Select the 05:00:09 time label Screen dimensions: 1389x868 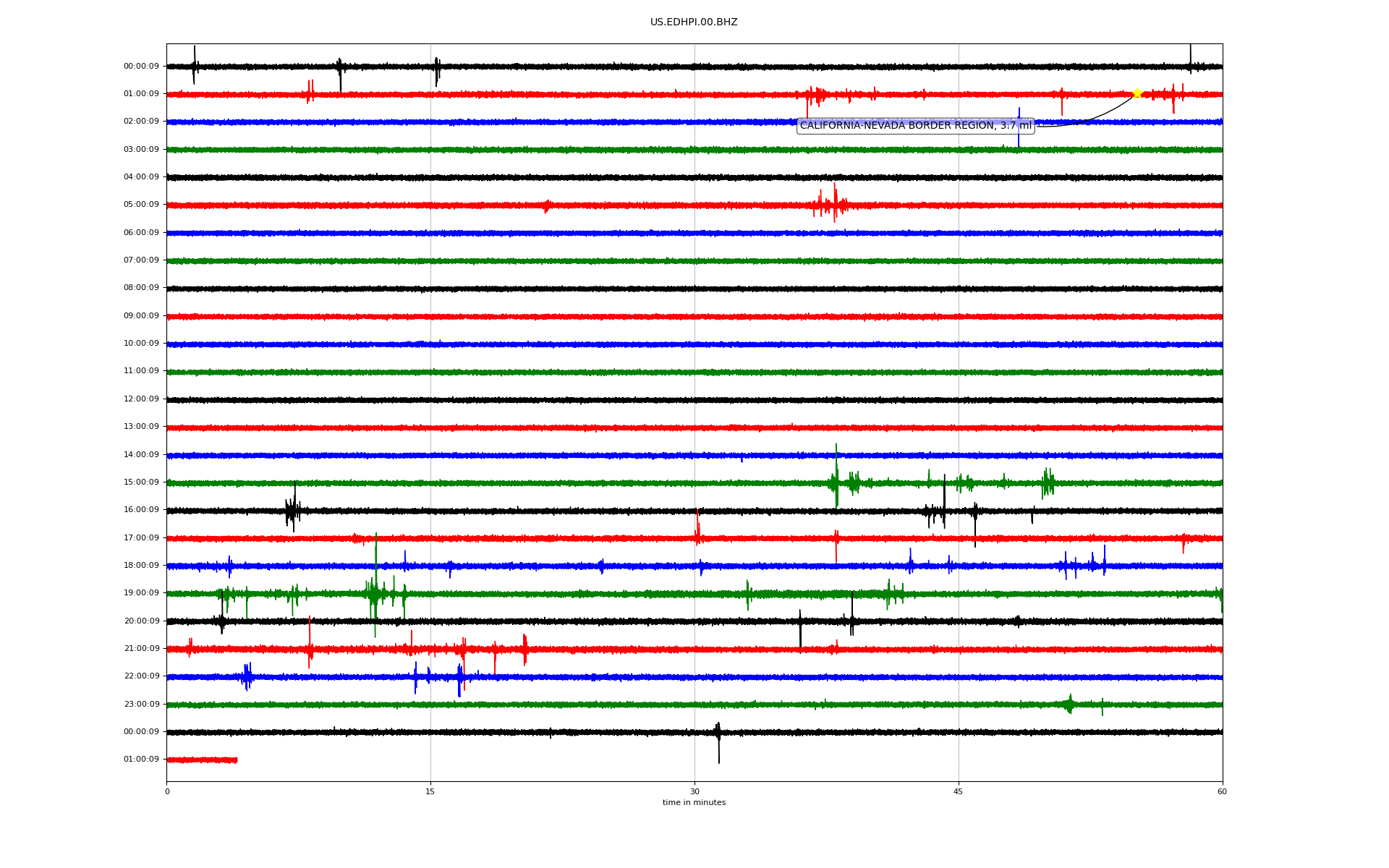pyautogui.click(x=141, y=205)
